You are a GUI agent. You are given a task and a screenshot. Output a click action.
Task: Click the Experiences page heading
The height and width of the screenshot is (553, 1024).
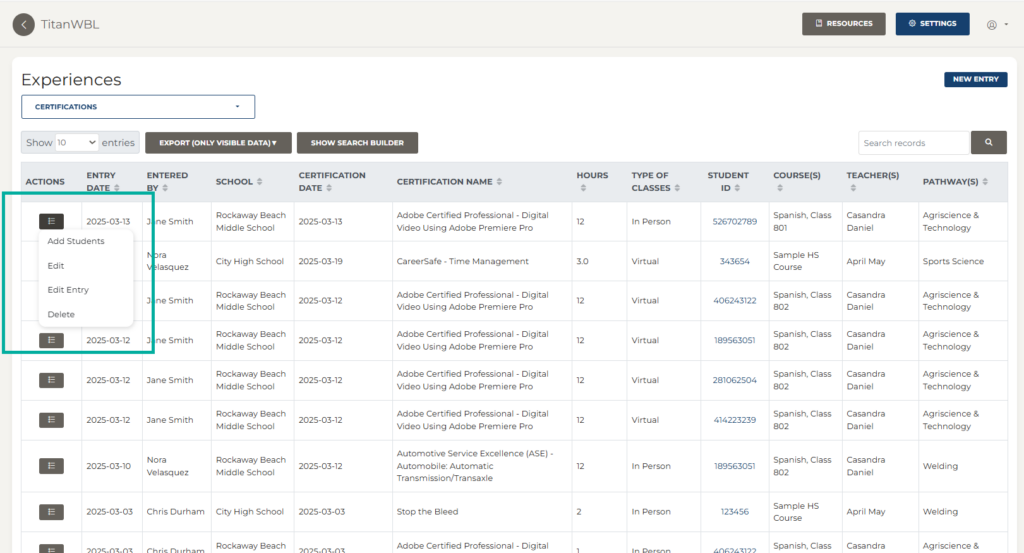(x=71, y=79)
